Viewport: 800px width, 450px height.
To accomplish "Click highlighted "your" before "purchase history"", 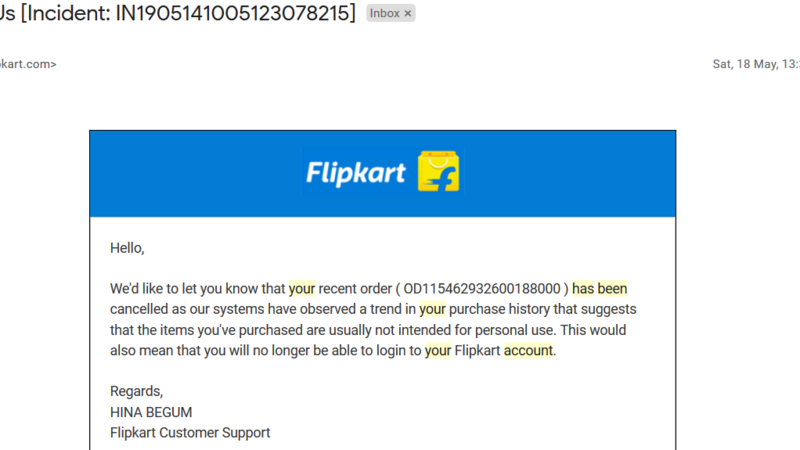I will coord(432,310).
